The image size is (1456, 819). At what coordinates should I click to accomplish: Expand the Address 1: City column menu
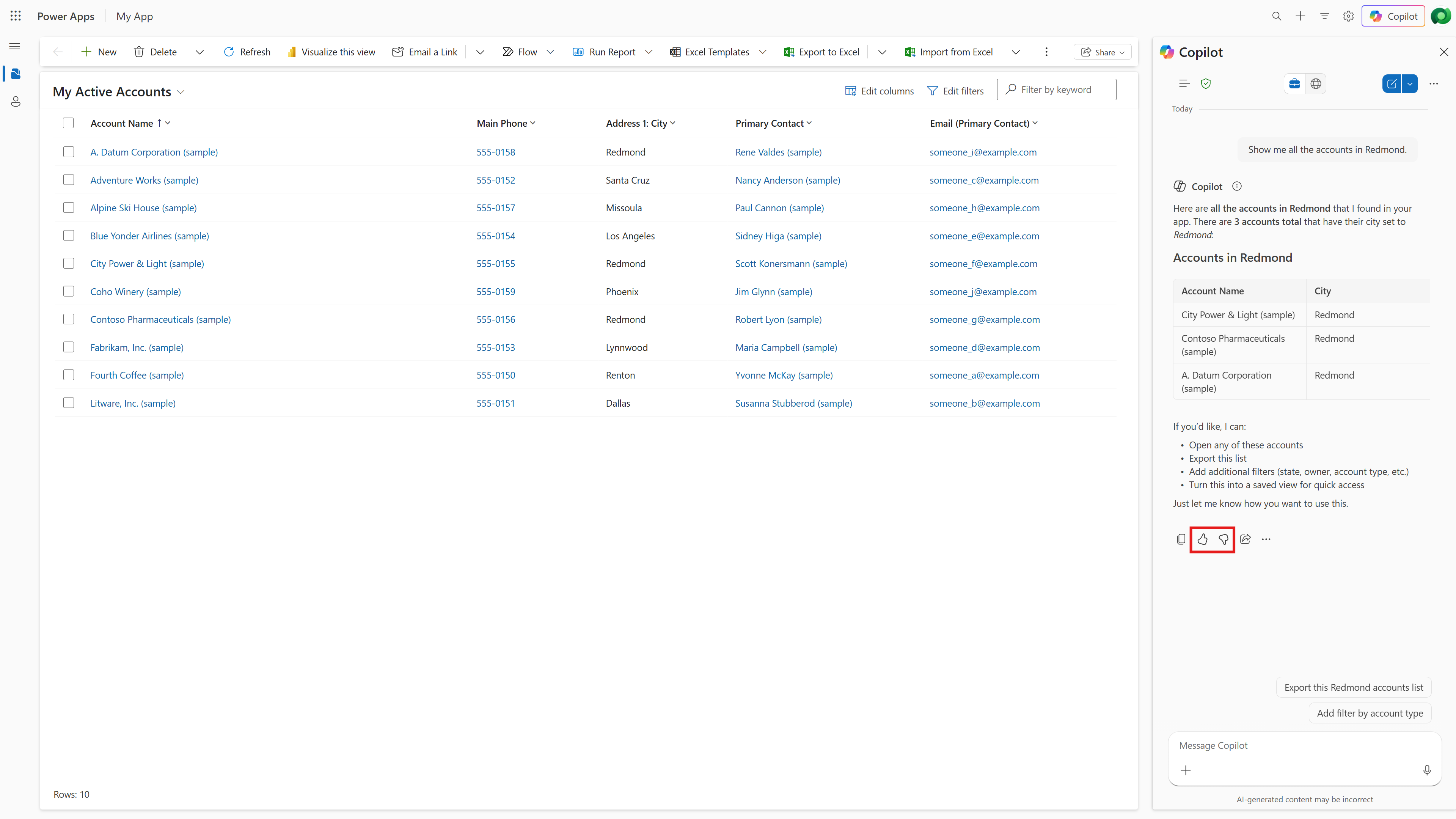[x=672, y=123]
